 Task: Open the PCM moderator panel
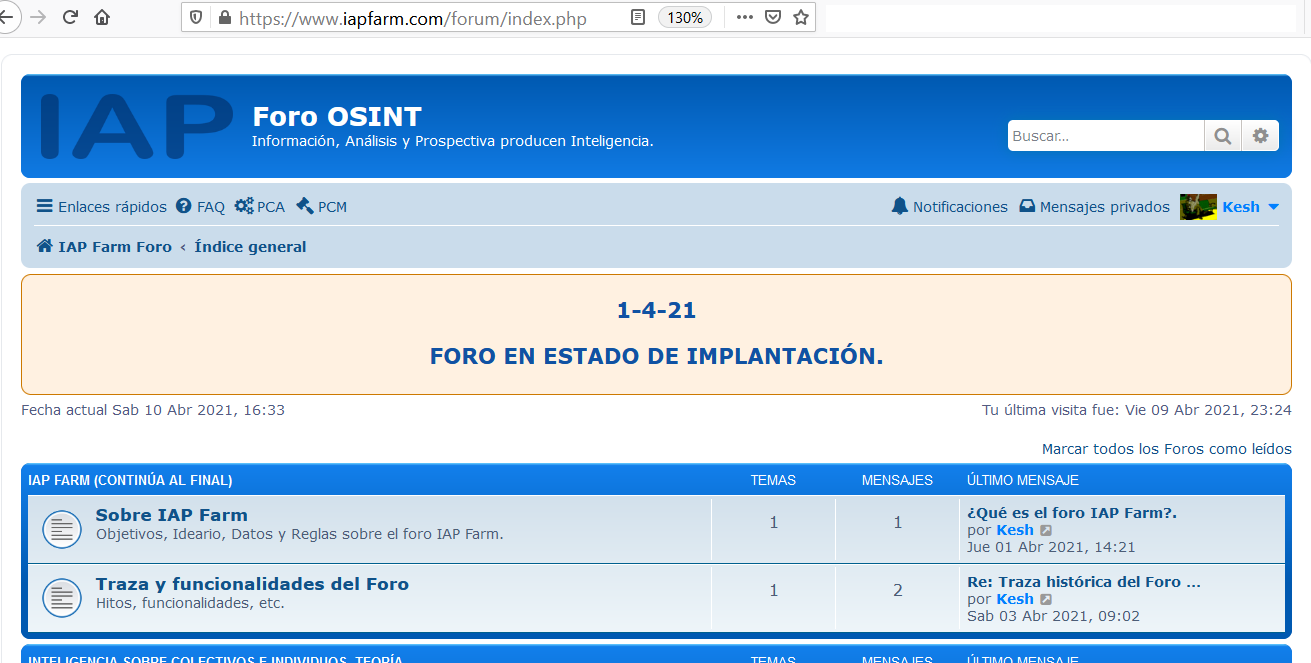click(x=322, y=207)
